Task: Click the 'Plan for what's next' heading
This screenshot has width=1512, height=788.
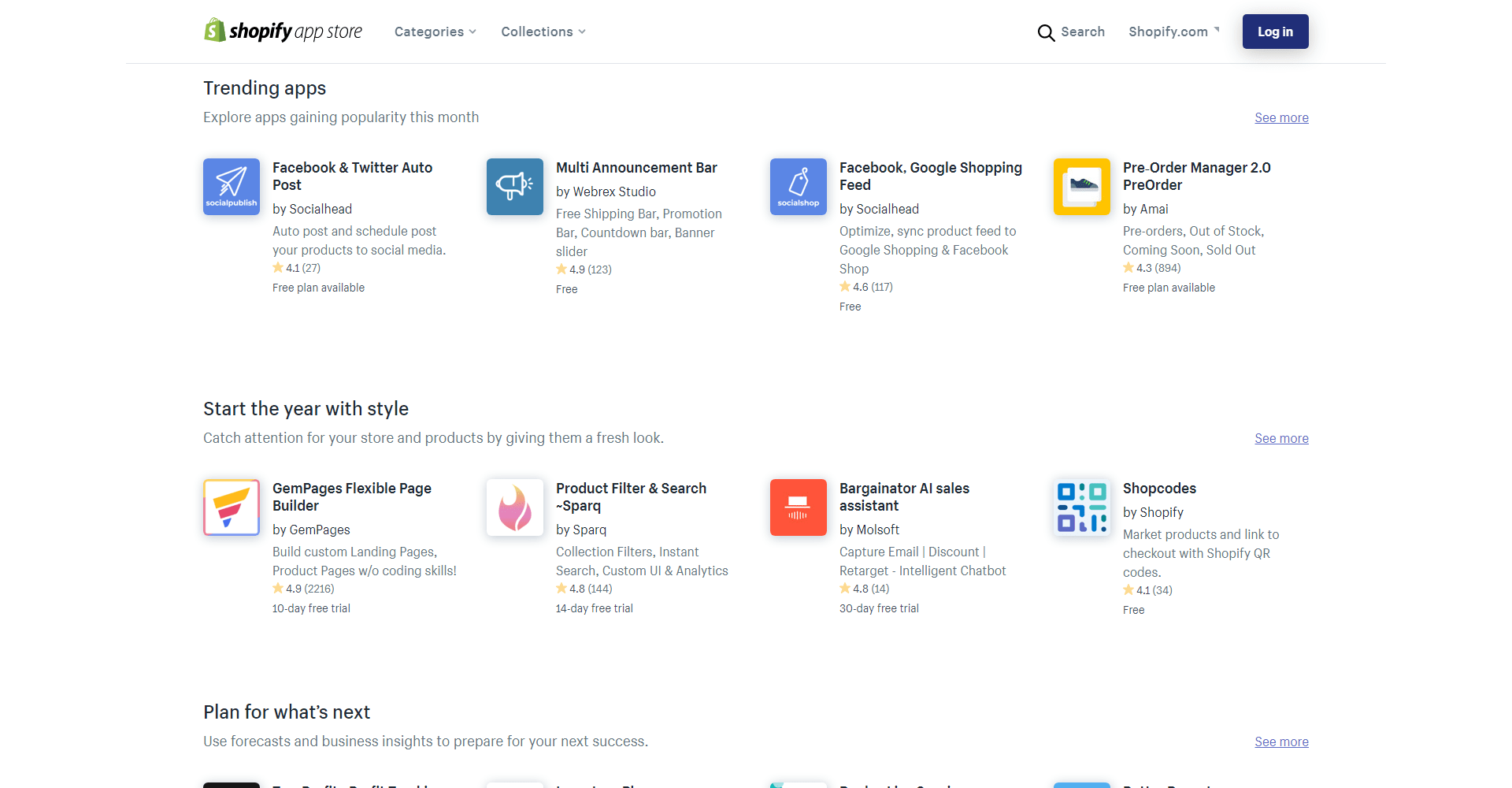Action: coord(287,712)
